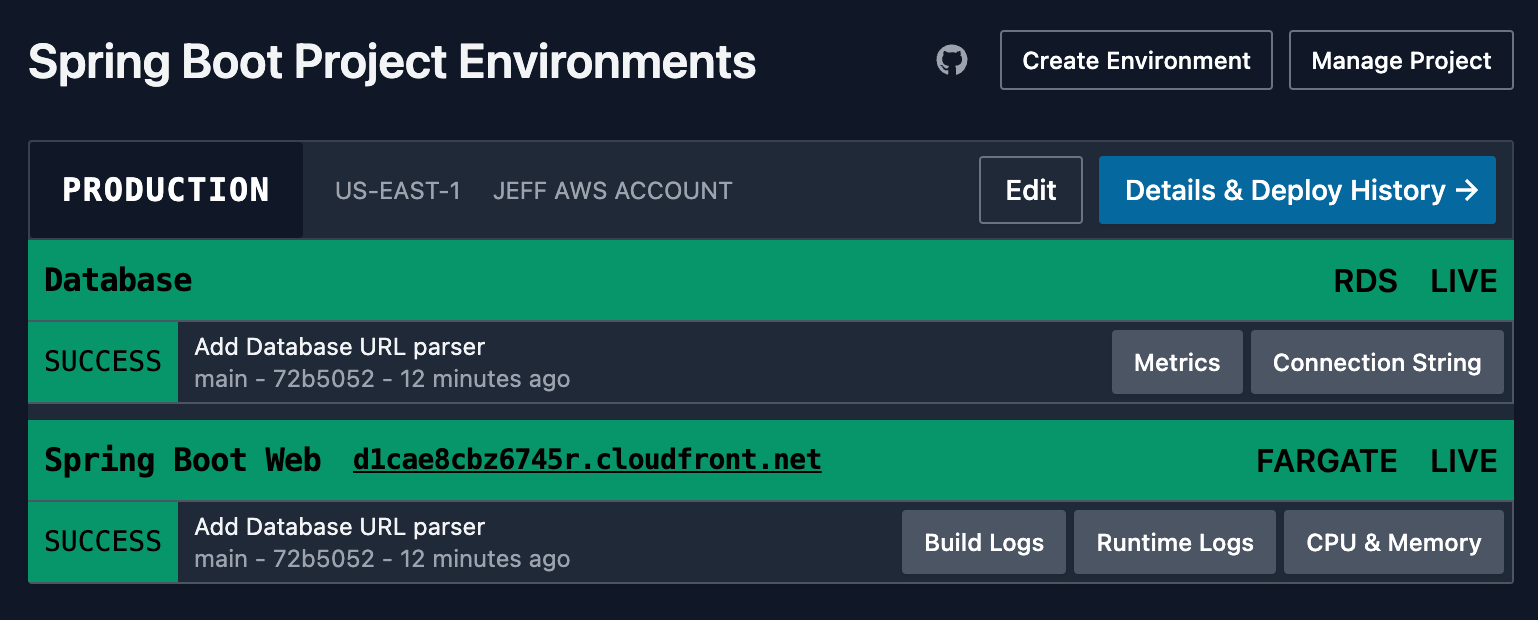Edit the Production environment
The height and width of the screenshot is (620, 1538).
pos(1031,190)
